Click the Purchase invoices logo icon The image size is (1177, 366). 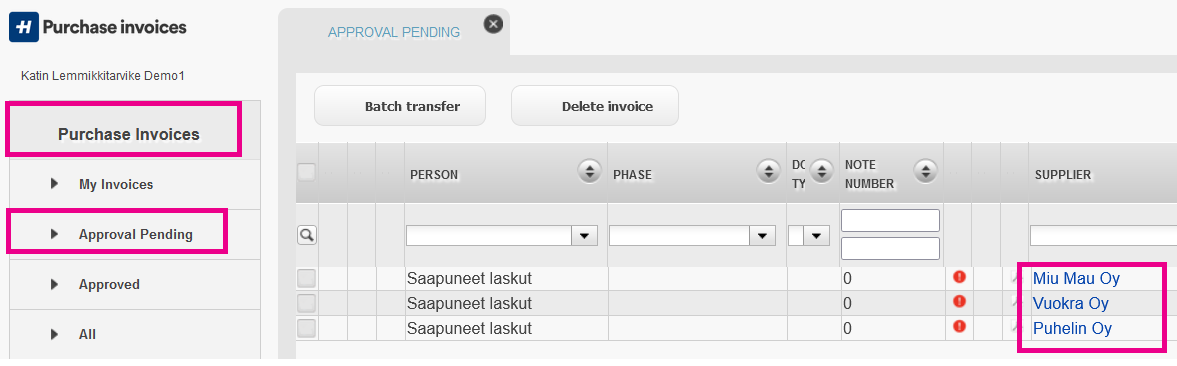pos(23,28)
